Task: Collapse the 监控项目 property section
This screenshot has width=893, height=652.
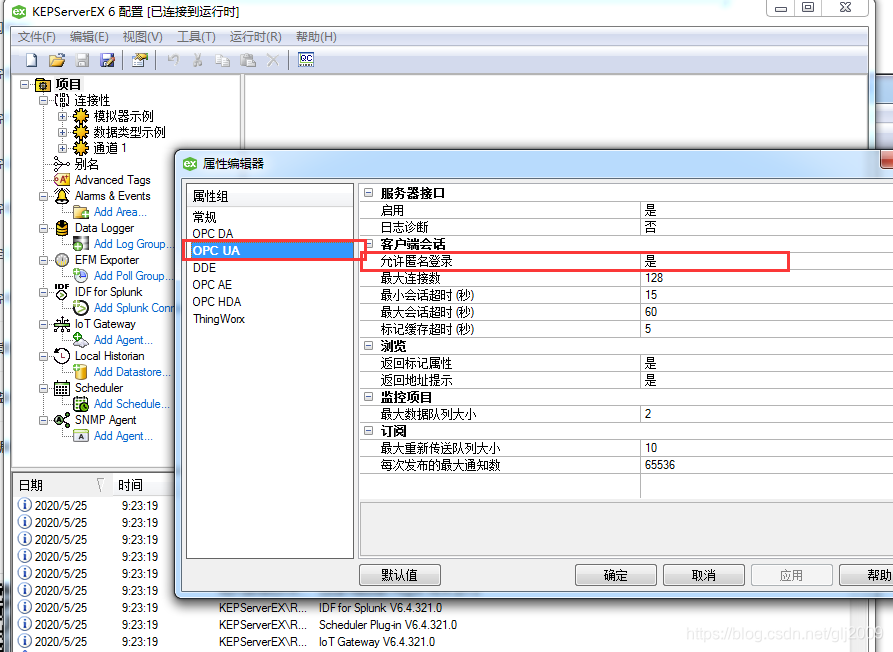Action: [x=368, y=396]
